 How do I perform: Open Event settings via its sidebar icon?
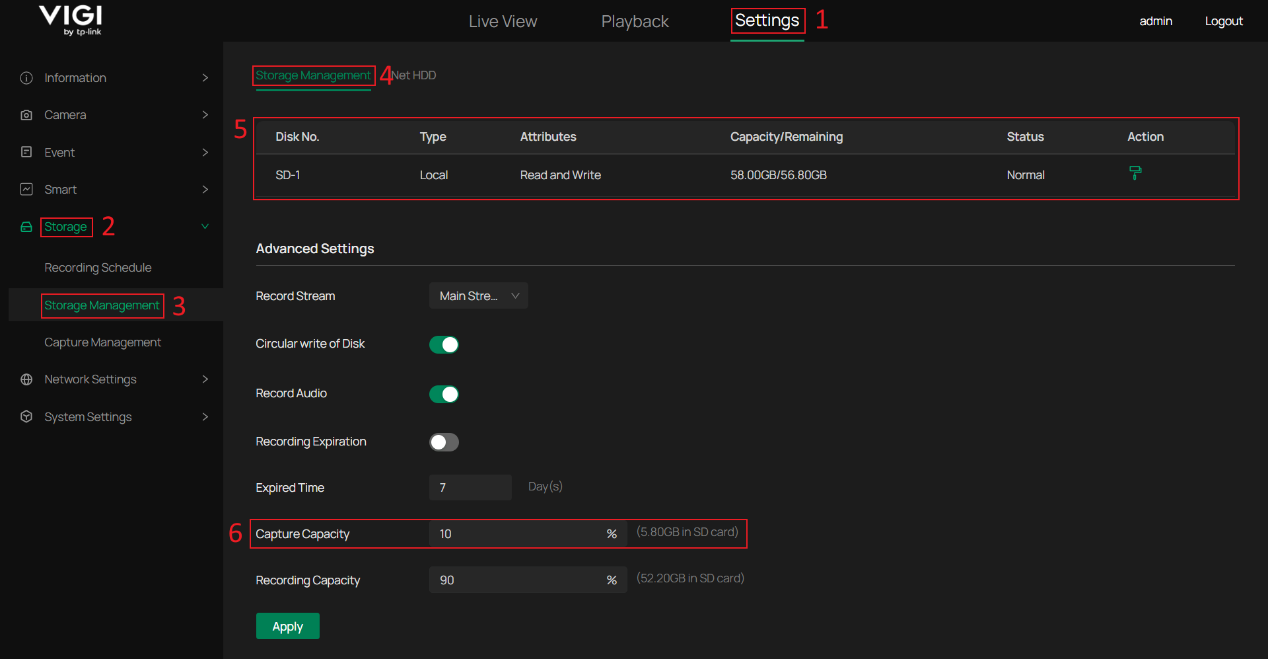click(x=25, y=151)
